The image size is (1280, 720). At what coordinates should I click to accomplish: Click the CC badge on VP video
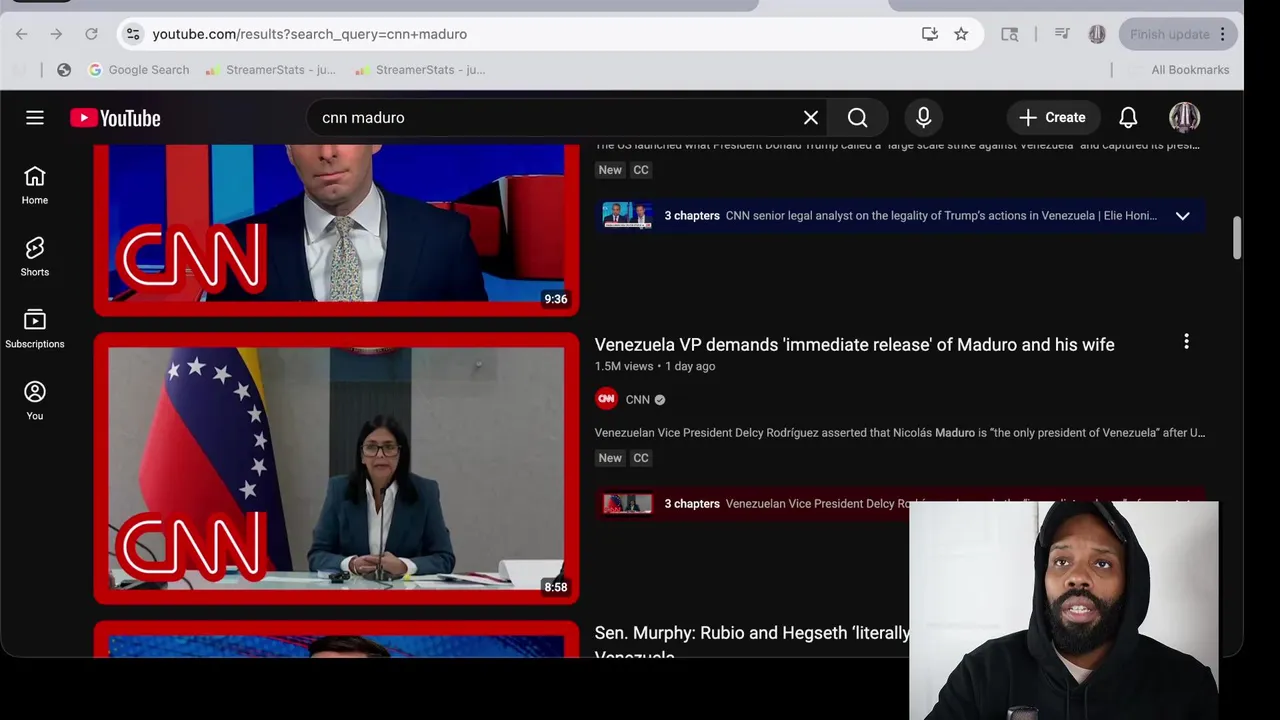tap(641, 458)
